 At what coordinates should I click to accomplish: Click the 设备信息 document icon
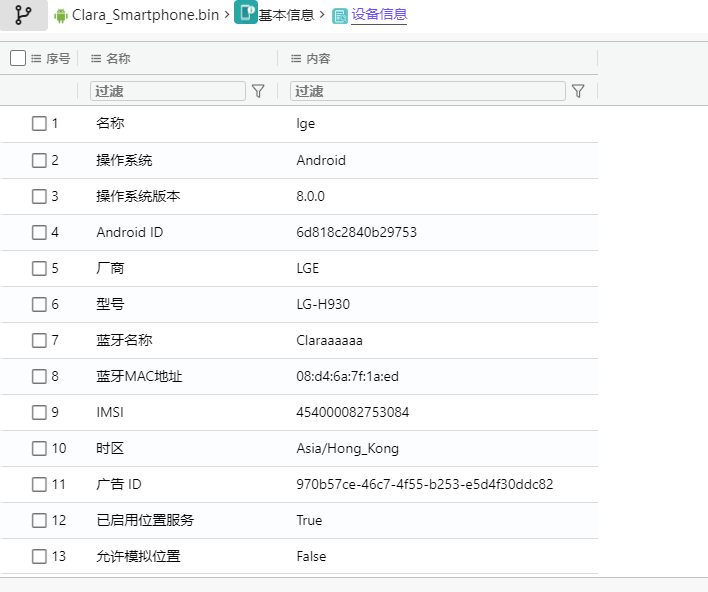tap(340, 16)
